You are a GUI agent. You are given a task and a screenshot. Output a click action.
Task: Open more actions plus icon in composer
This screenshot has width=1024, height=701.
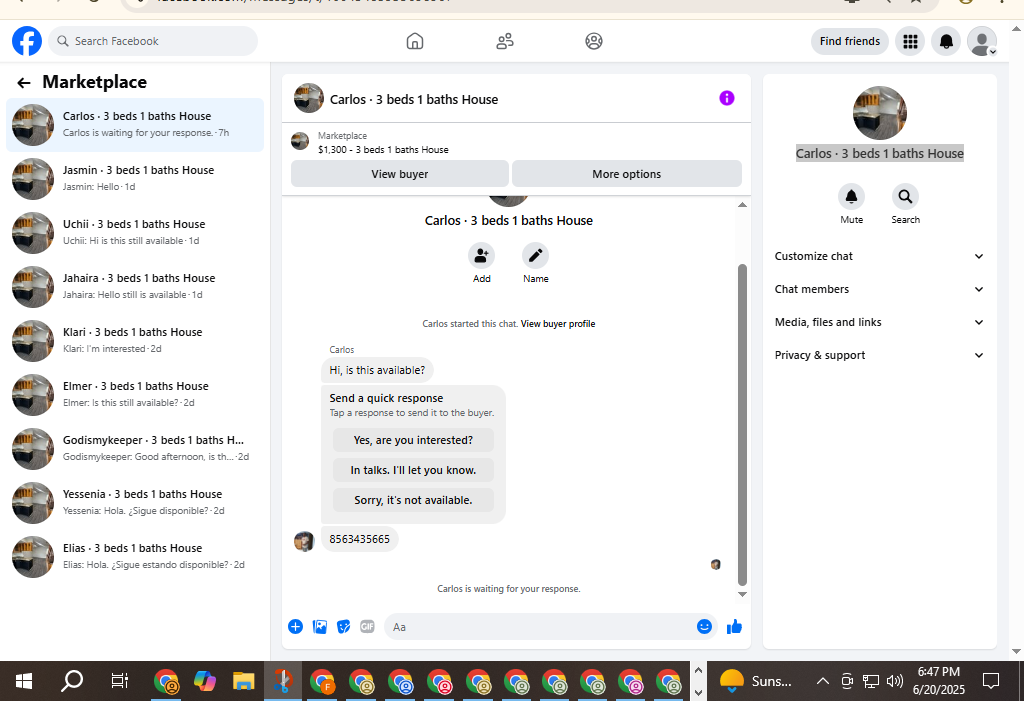pyautogui.click(x=295, y=627)
